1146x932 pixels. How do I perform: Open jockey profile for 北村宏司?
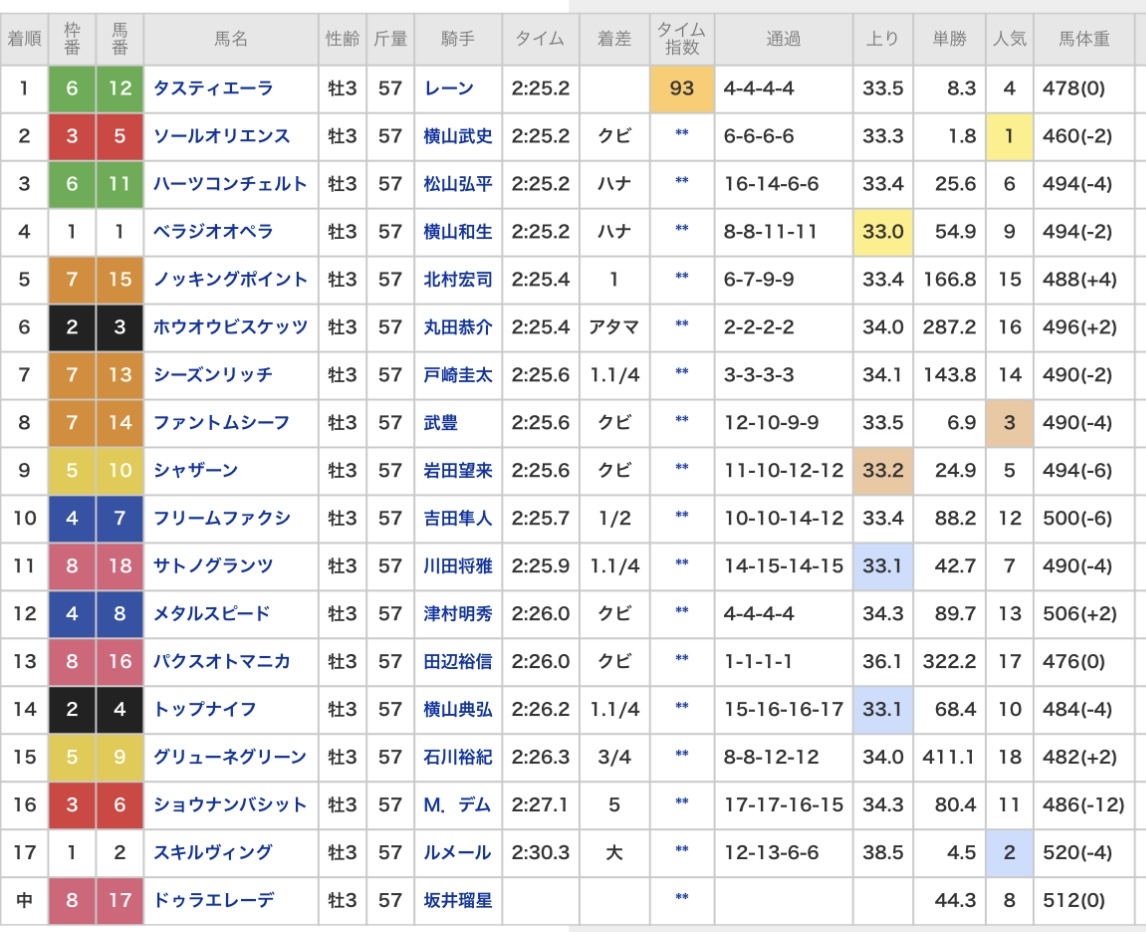(458, 279)
